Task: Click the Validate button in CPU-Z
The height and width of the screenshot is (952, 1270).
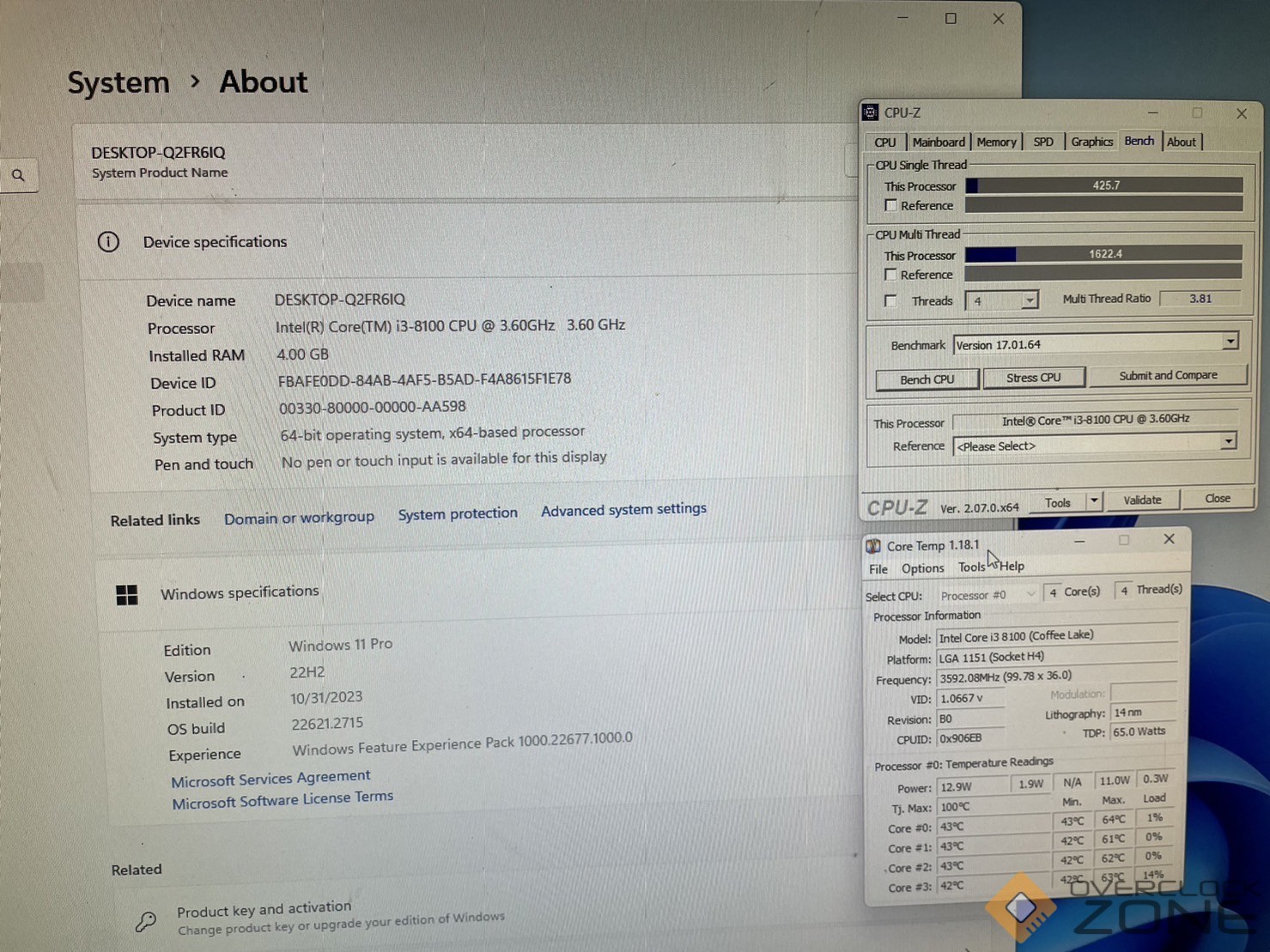Action: tap(1142, 500)
